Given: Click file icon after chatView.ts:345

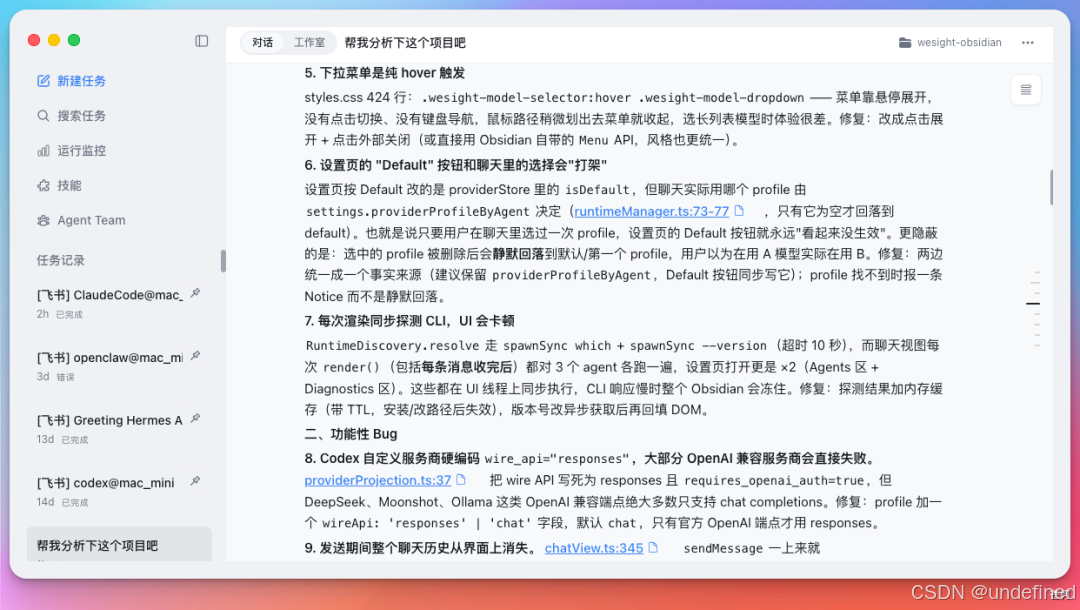Looking at the screenshot, I should pyautogui.click(x=654, y=547).
